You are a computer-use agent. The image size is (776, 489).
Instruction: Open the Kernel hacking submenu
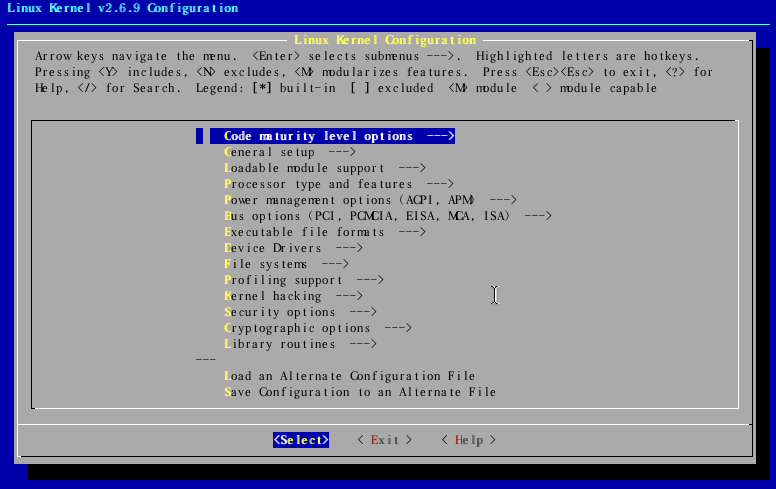tap(293, 296)
